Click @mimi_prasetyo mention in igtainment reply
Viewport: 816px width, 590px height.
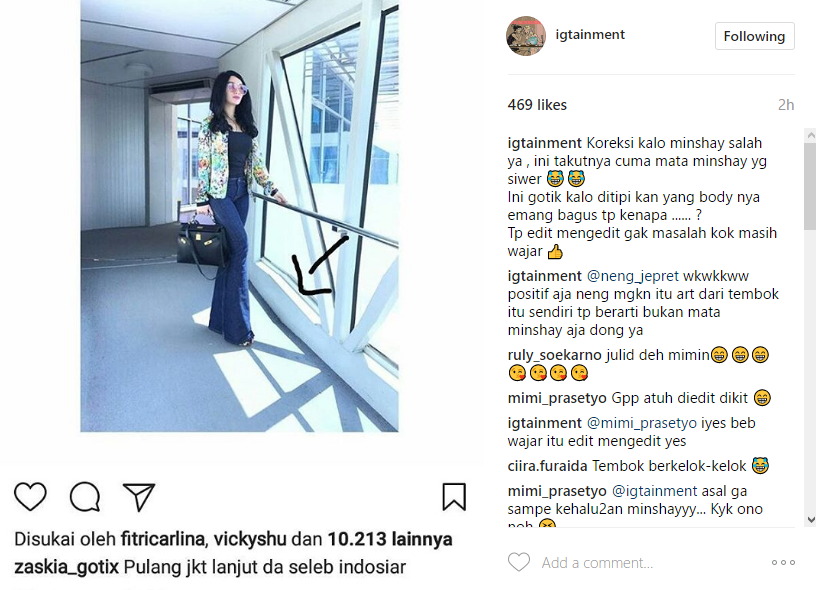(642, 423)
